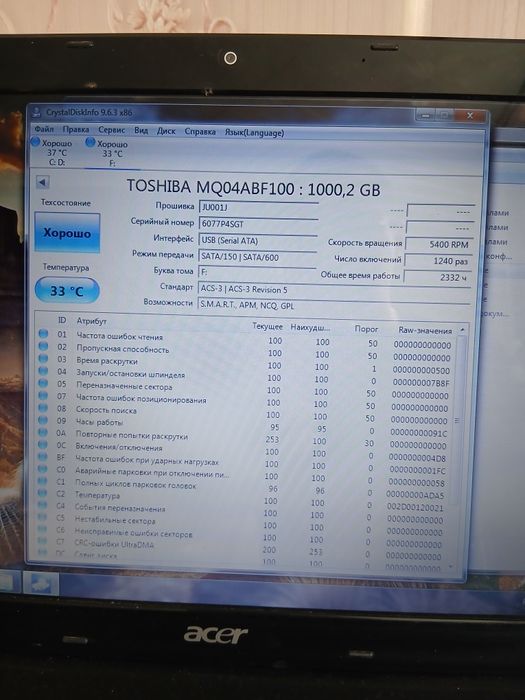
Task: Click the Наихудш... column header
Action: (310, 327)
